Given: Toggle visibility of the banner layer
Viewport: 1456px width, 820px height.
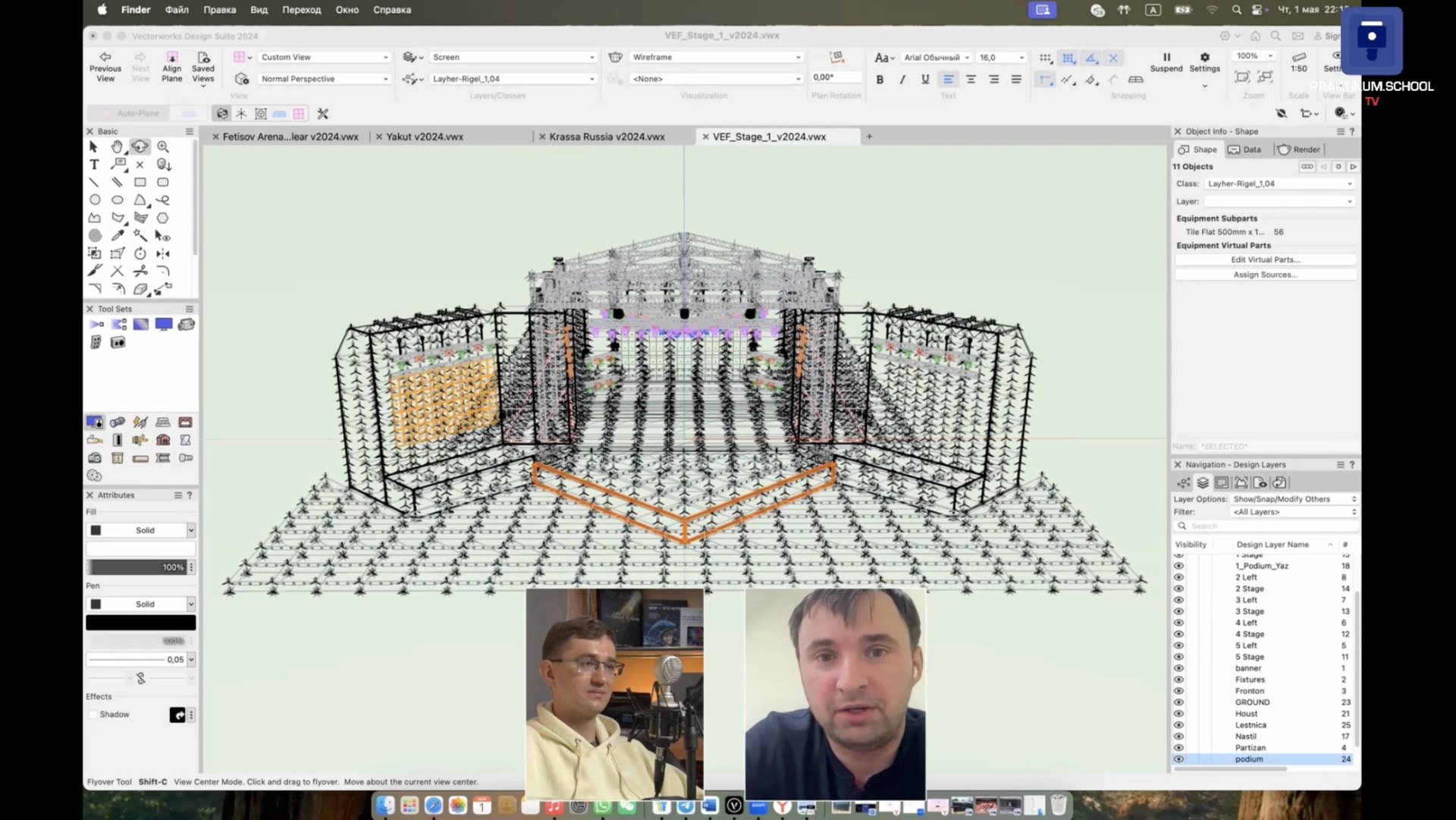Looking at the screenshot, I should coord(1178,668).
